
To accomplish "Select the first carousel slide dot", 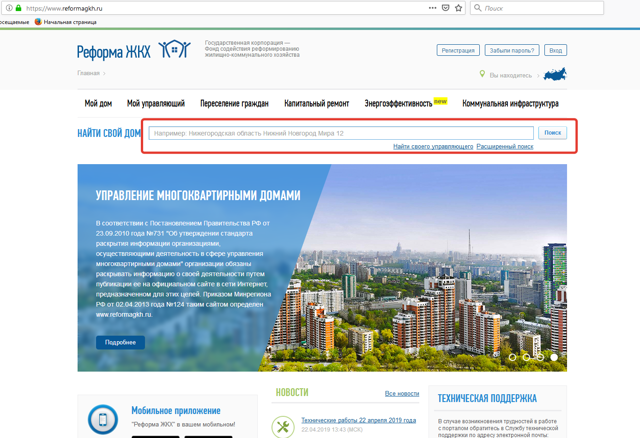I will click(512, 357).
